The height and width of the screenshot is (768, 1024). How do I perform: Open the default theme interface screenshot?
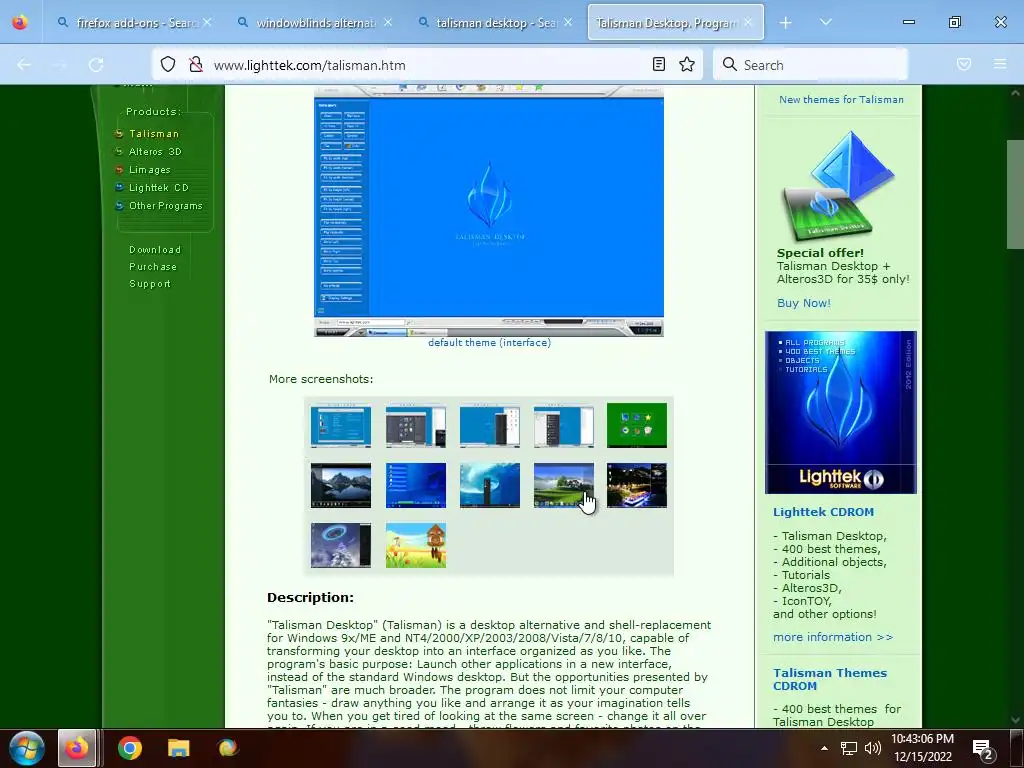[489, 210]
